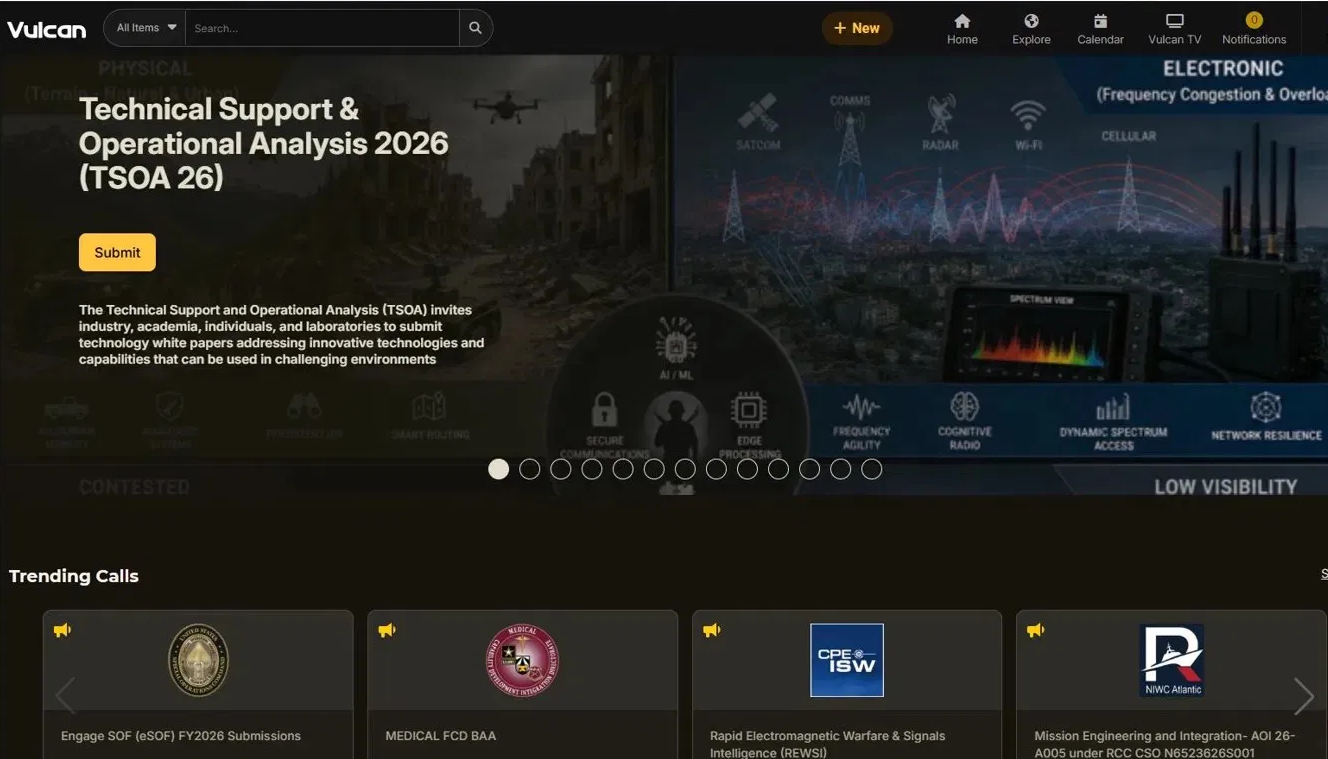
Task: Click the megaphone icon on MEDICAL FCD card
Action: click(387, 630)
